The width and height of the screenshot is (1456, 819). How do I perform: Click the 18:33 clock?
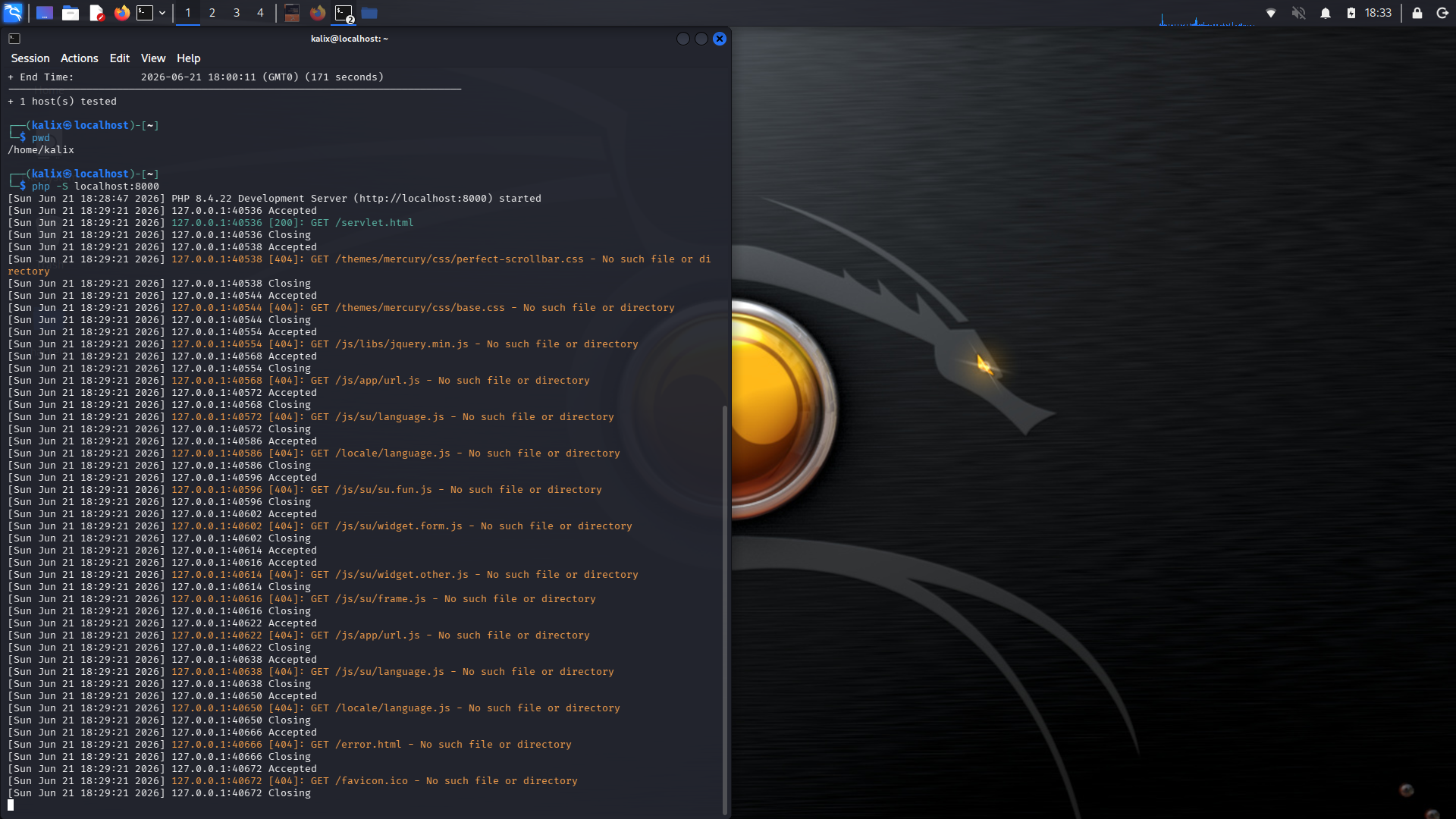(1378, 13)
